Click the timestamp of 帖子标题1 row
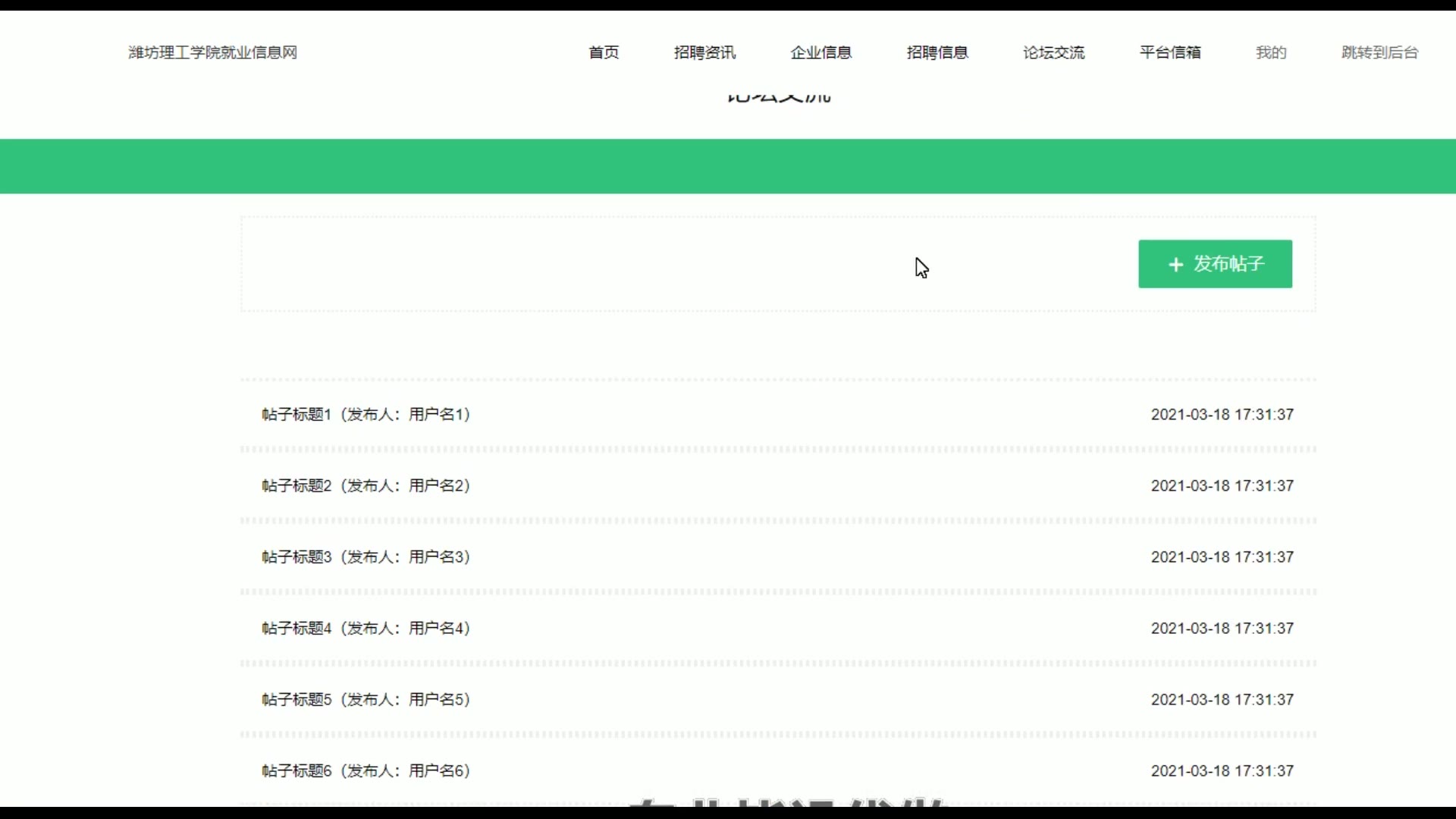This screenshot has width=1456, height=819. point(1222,414)
